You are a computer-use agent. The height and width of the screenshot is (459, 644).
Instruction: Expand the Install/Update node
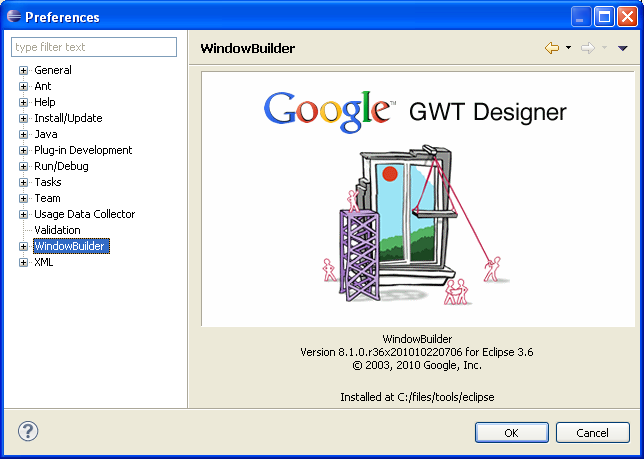23,118
